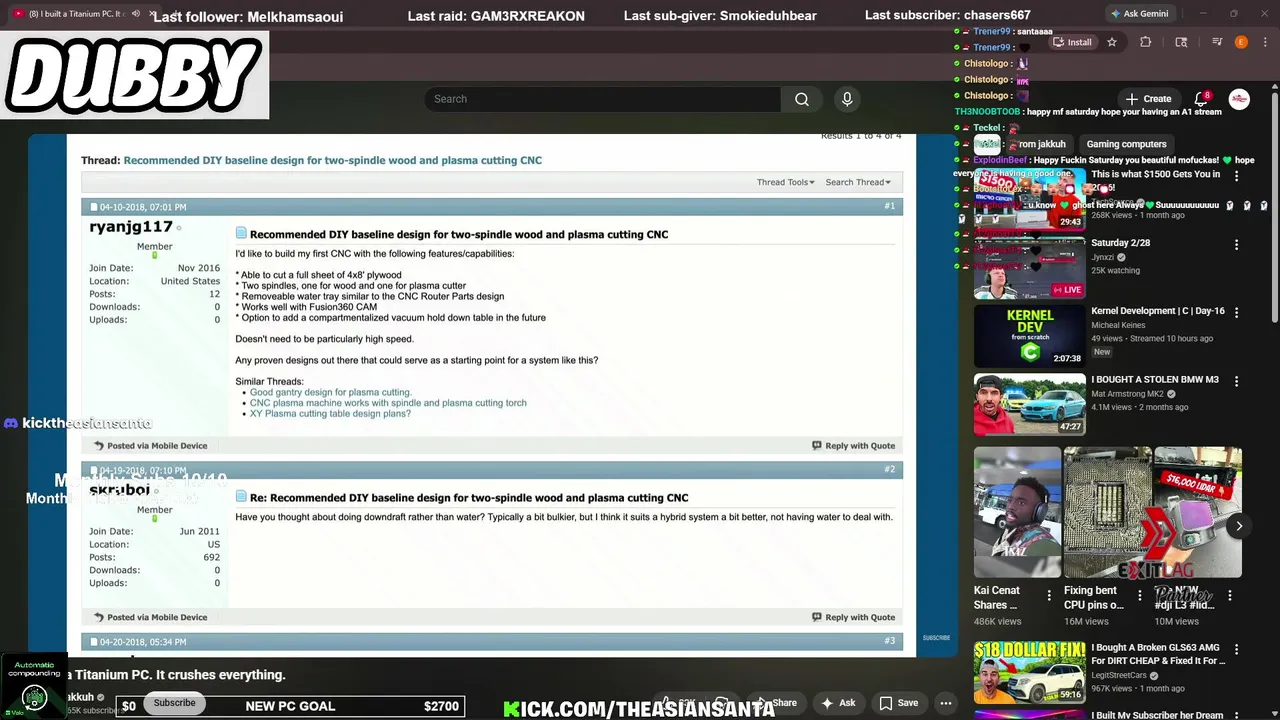The height and width of the screenshot is (720, 1280).
Task: Open the orange E browser profile avatar
Action: click(x=1241, y=42)
